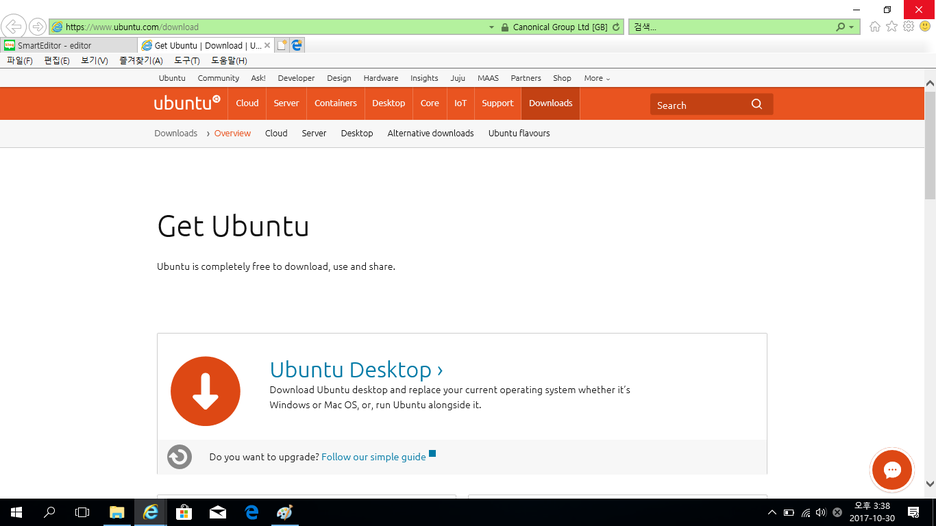Open the Windows Start menu
Image resolution: width=936 pixels, height=526 pixels.
16,512
